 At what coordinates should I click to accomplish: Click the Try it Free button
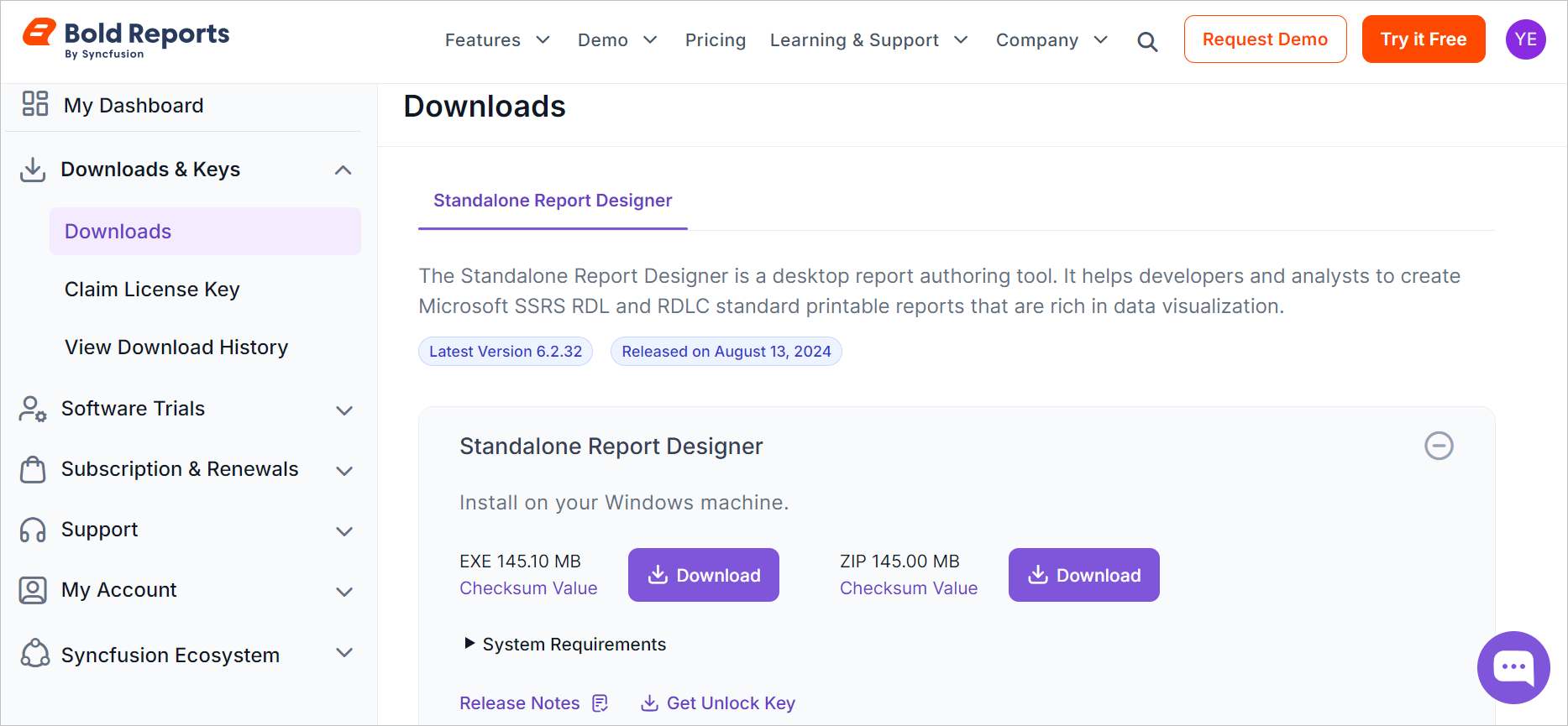pyautogui.click(x=1424, y=39)
